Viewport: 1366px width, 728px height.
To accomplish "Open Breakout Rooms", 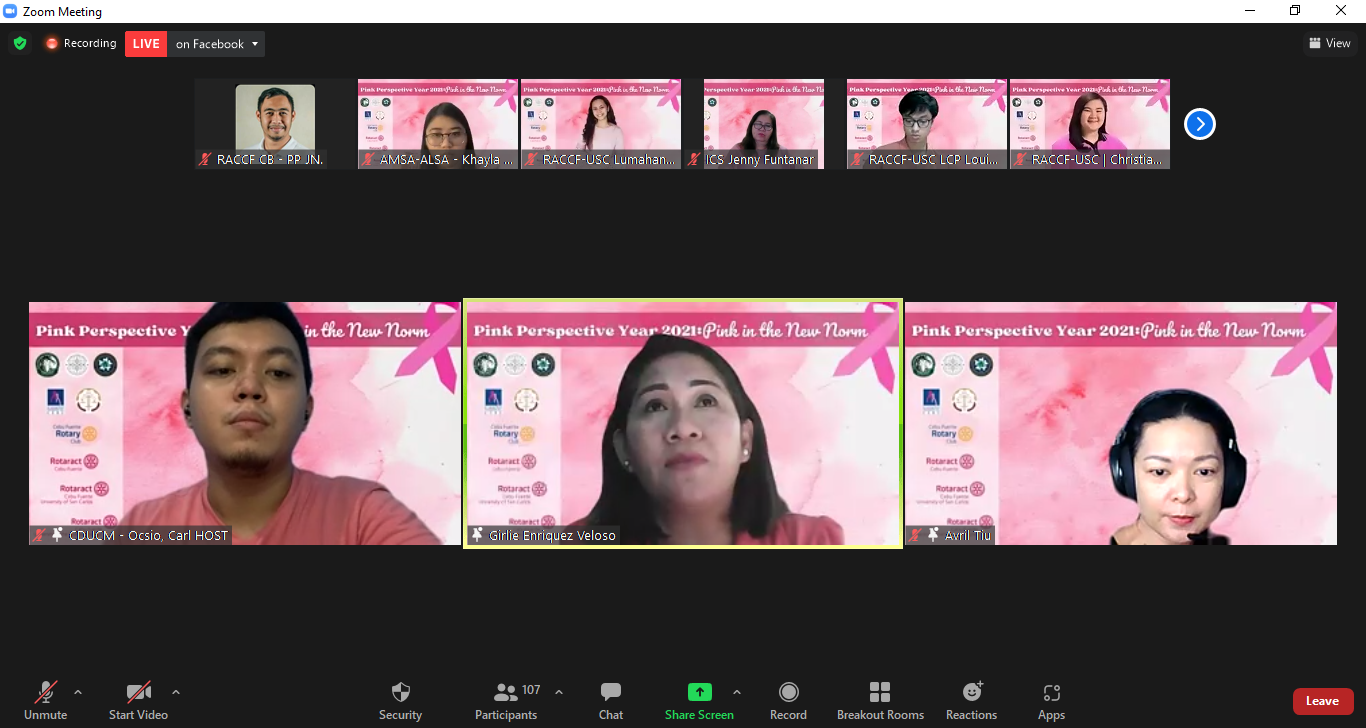I will click(880, 700).
